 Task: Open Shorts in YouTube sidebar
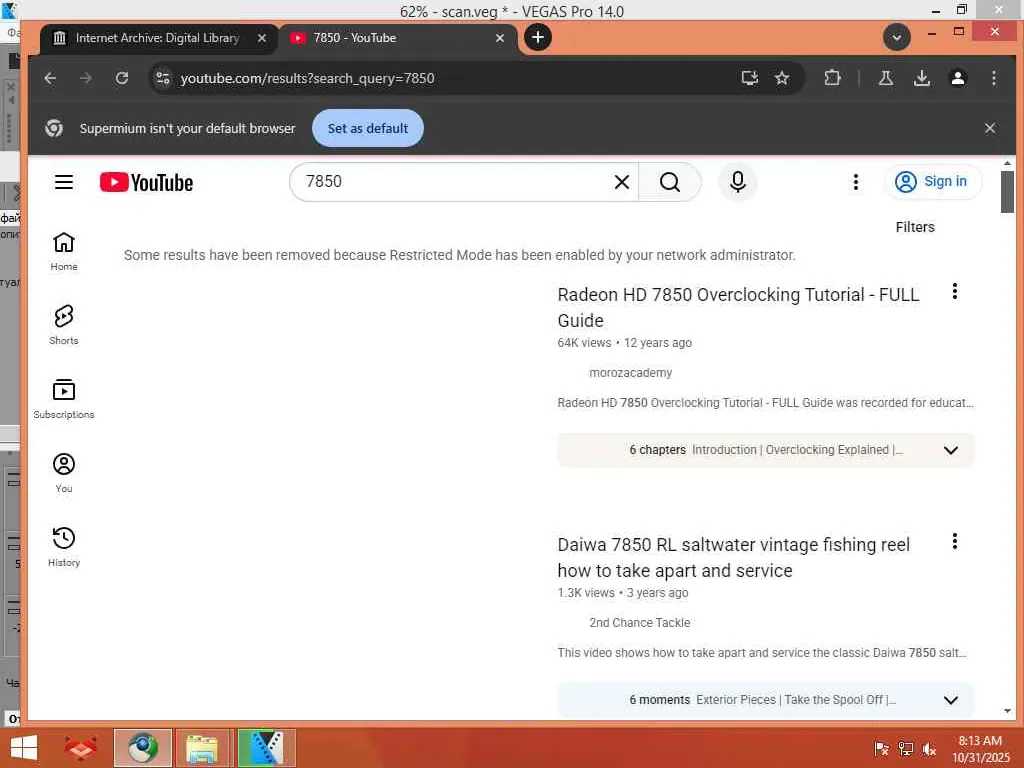pos(63,325)
